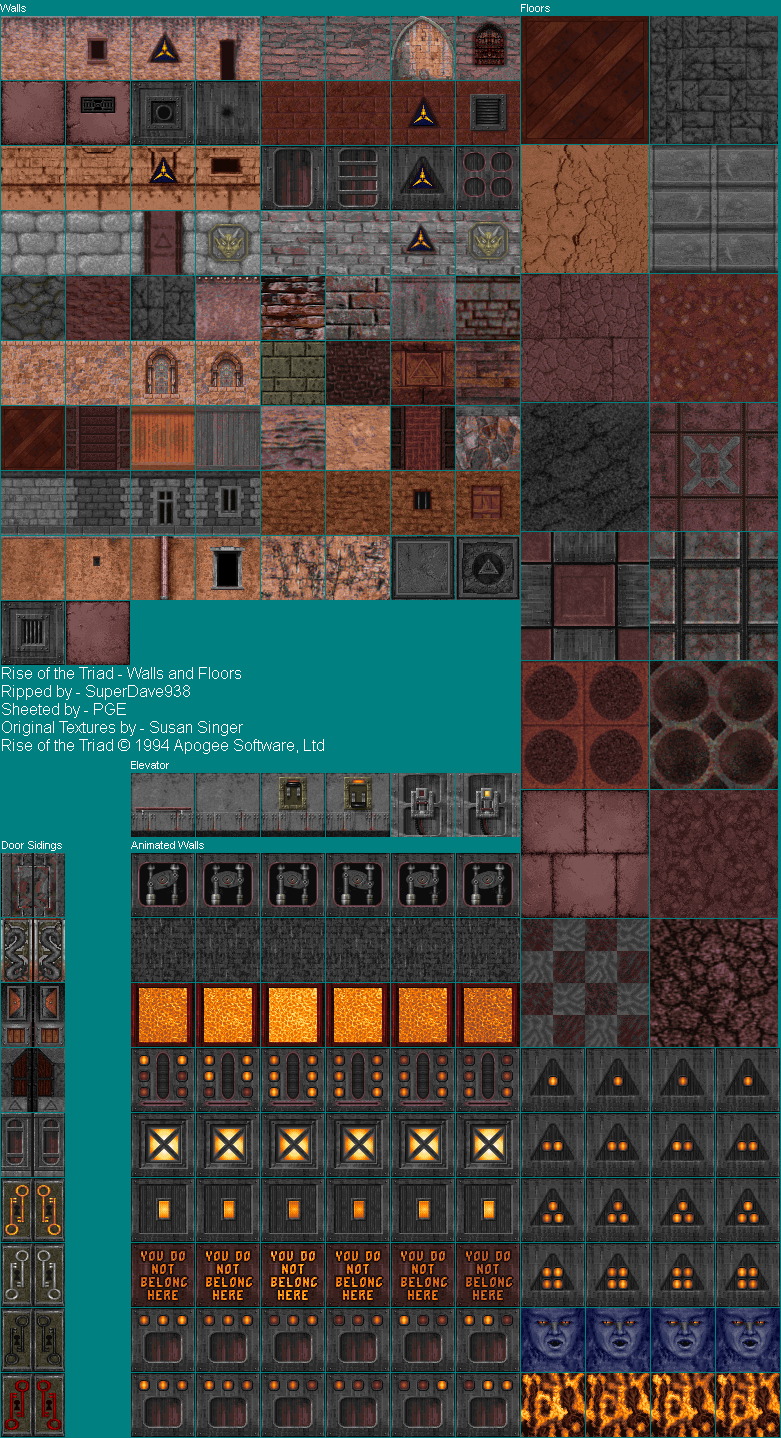Image resolution: width=781 pixels, height=1438 pixels.
Task: Choose the metal grid floor with red square
Action: point(585,596)
